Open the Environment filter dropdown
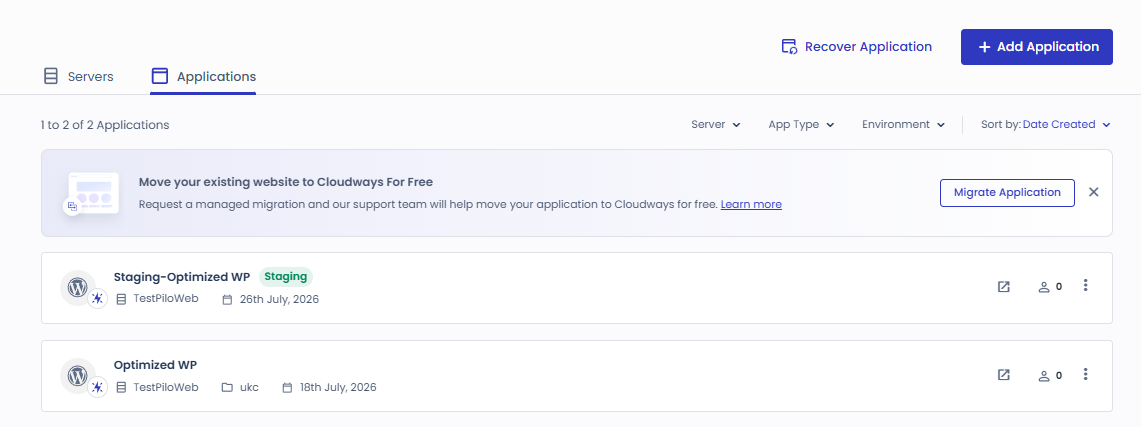 click(x=903, y=124)
